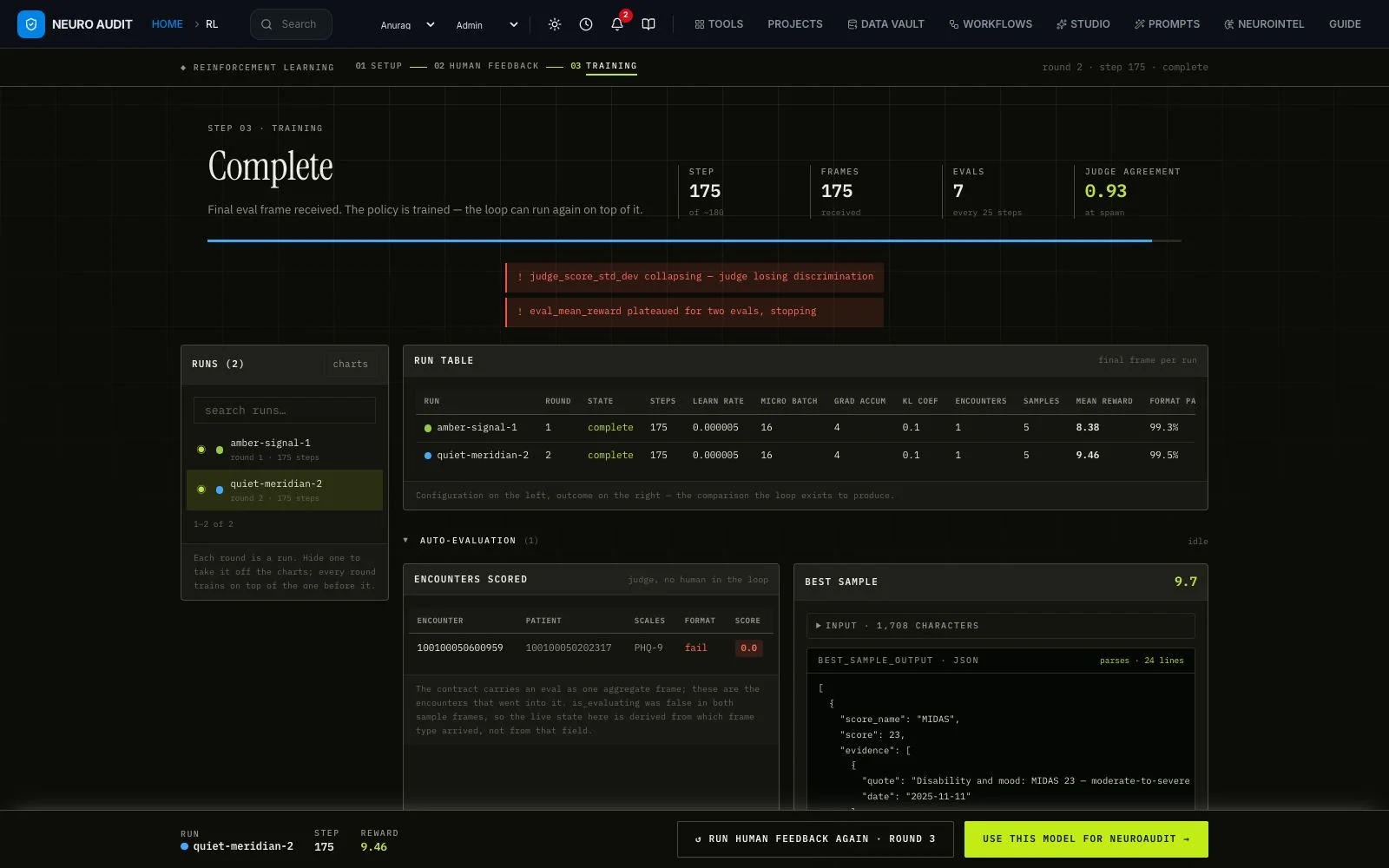The height and width of the screenshot is (868, 1389).
Task: Open the Admin role dropdown
Action: 487,24
